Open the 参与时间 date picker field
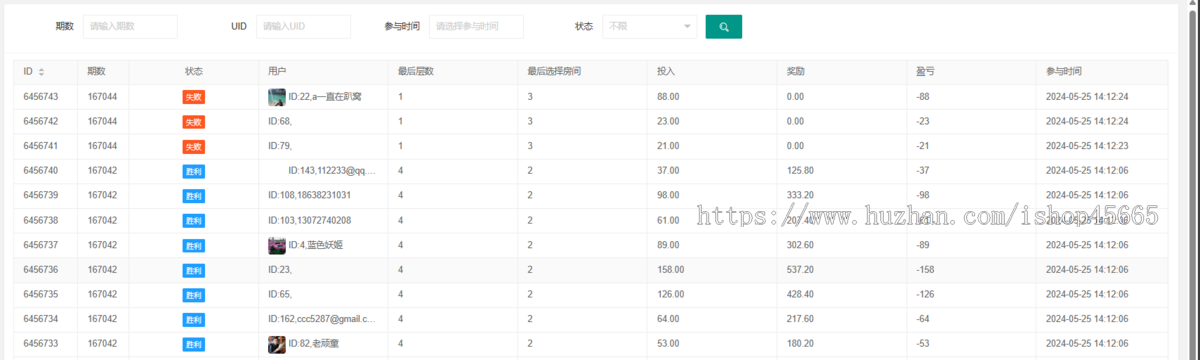Screen dimensions: 1200x360 coord(476,27)
